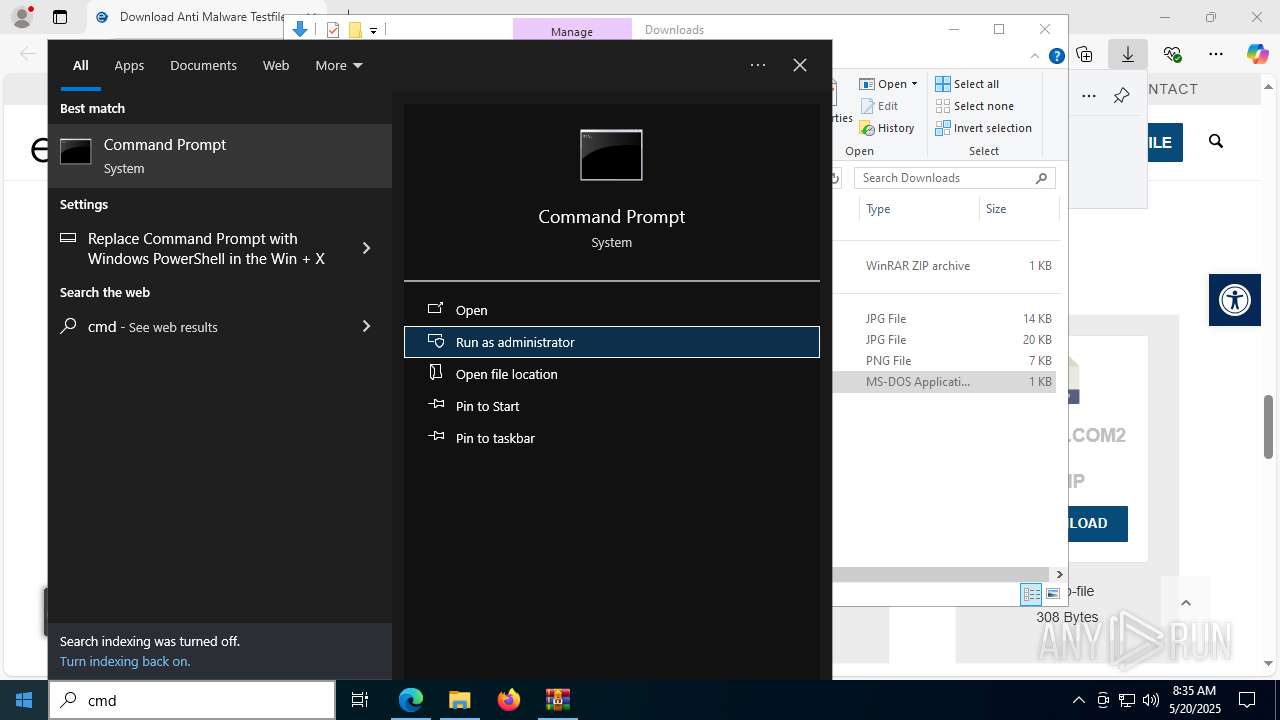Select Pin to Start
This screenshot has width=1280, height=720.
pos(611,406)
